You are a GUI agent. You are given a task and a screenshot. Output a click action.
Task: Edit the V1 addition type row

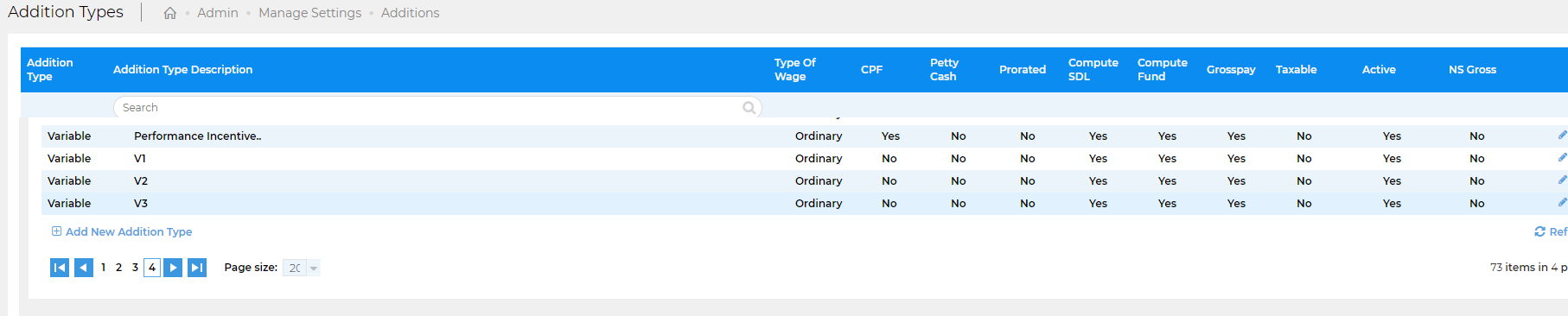pos(1562,158)
